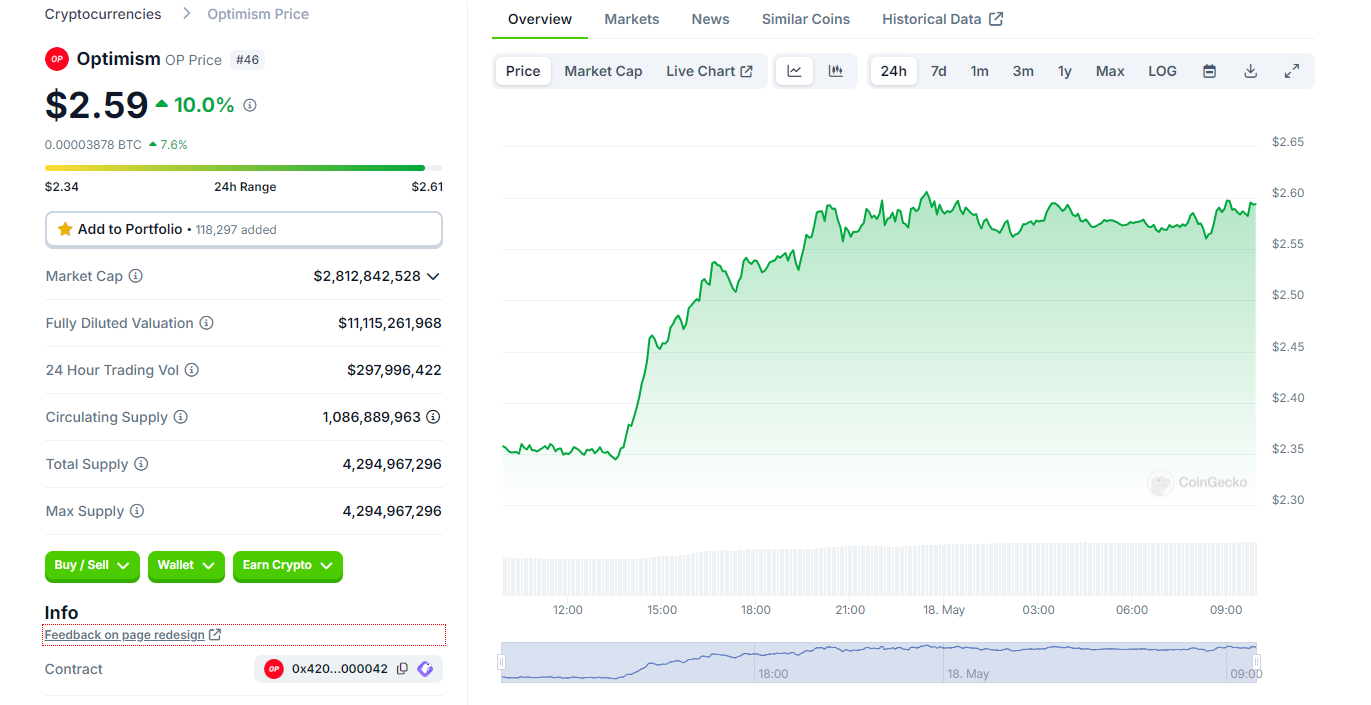The width and height of the screenshot is (1371, 705).
Task: Select the Market Cap chart mode
Action: [603, 71]
